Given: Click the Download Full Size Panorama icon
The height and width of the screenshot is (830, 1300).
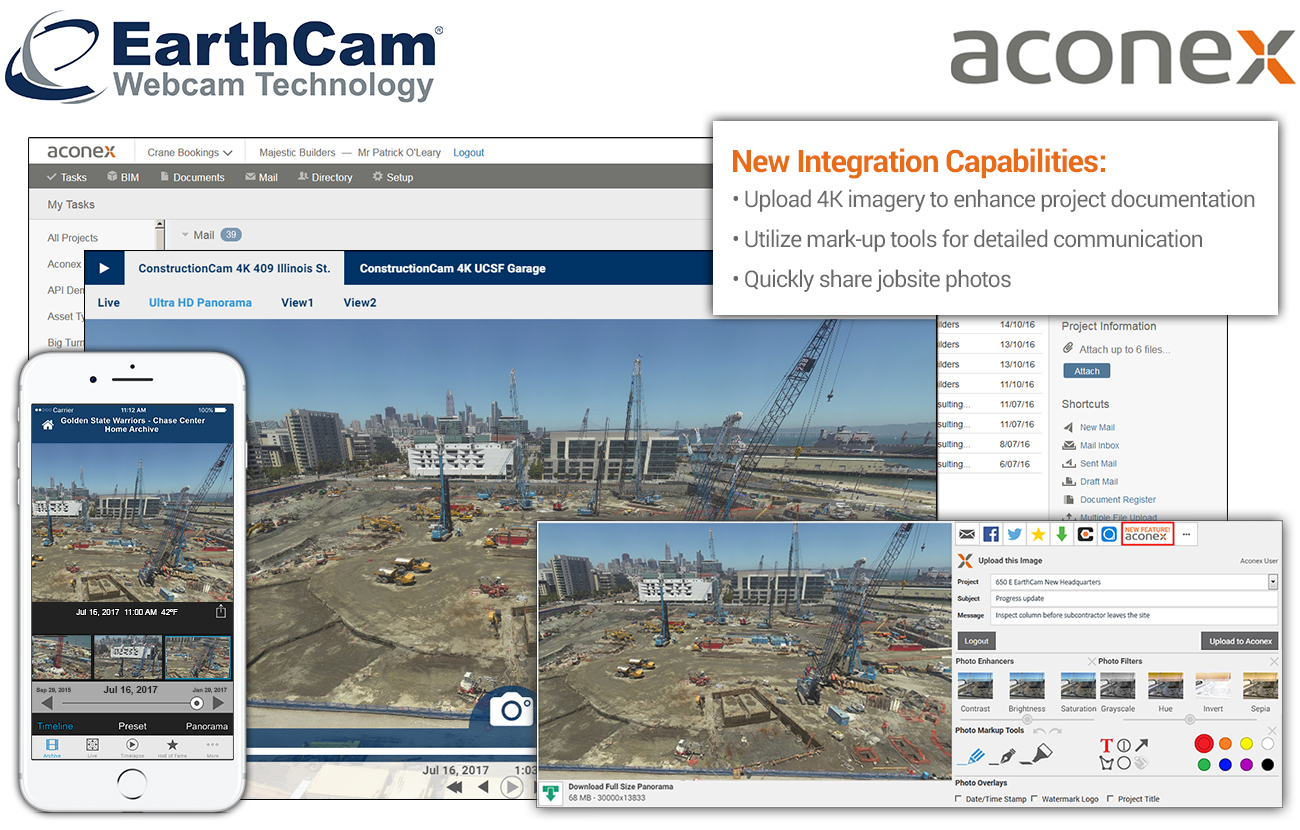Looking at the screenshot, I should (x=551, y=793).
